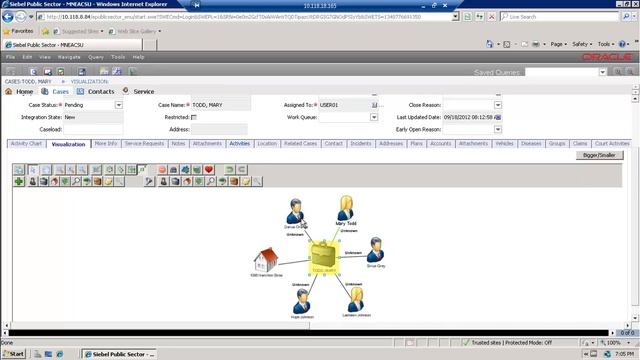
Task: Open the Navigate menu
Action: point(69,57)
